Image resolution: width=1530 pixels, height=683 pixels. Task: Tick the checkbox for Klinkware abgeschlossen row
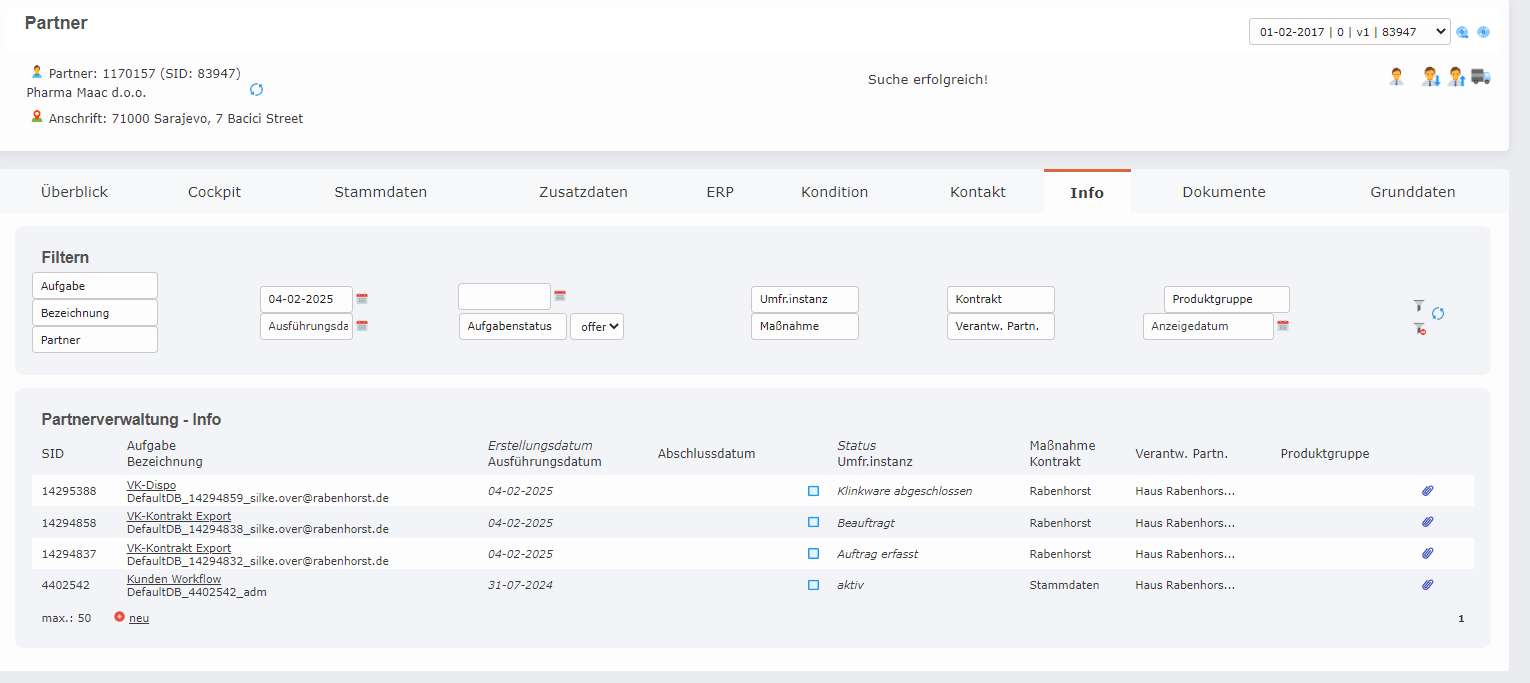(x=813, y=491)
